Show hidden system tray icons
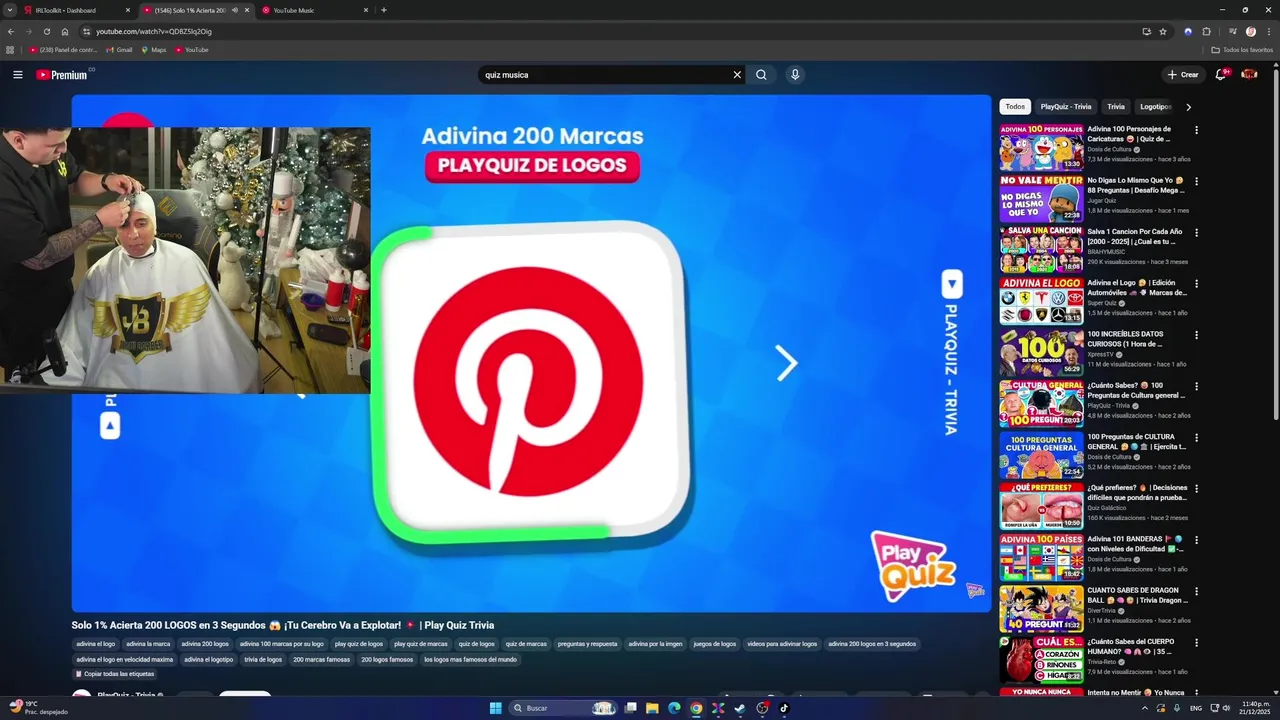 coord(1145,708)
